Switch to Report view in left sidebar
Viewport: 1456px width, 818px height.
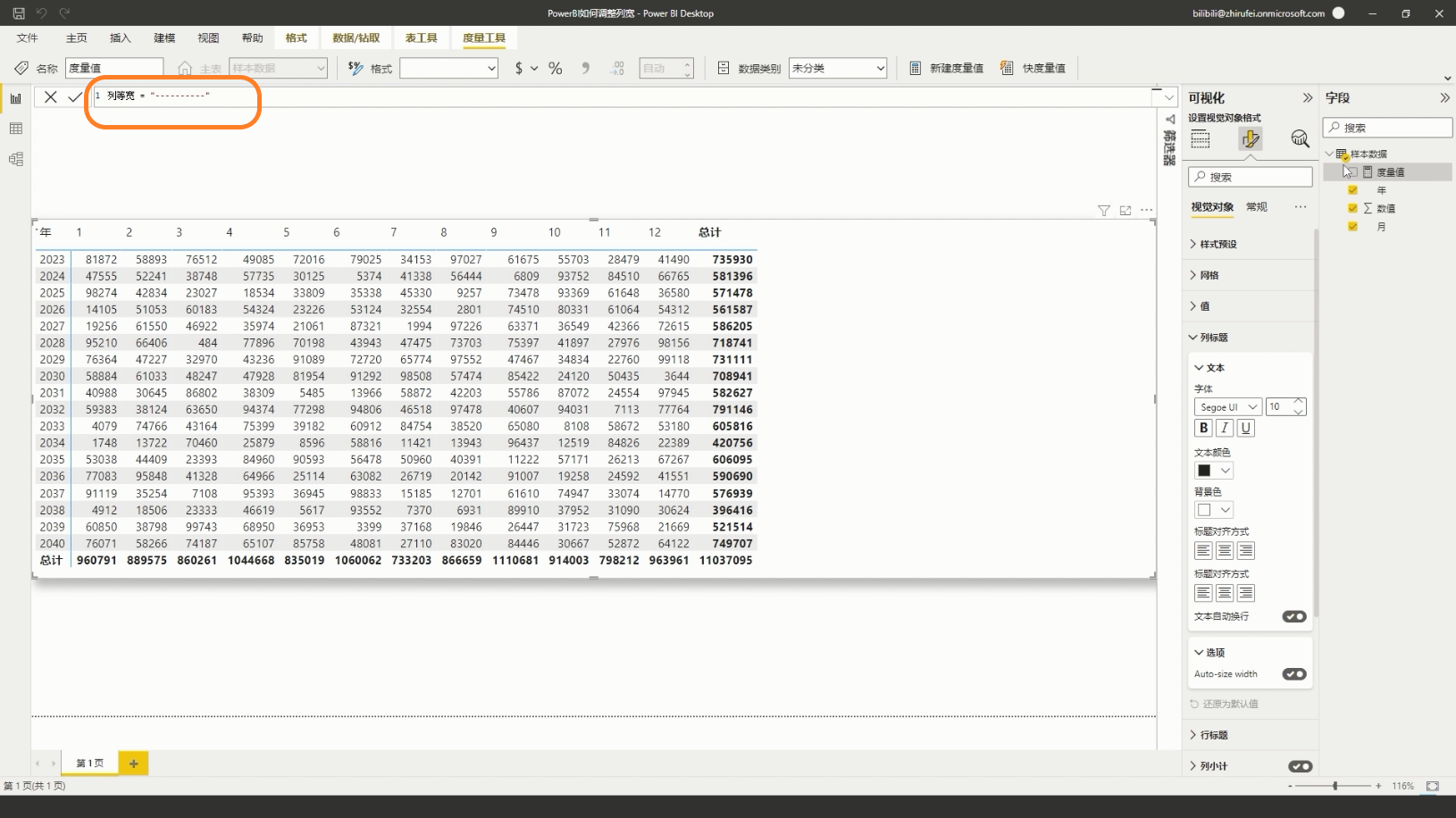(x=15, y=98)
